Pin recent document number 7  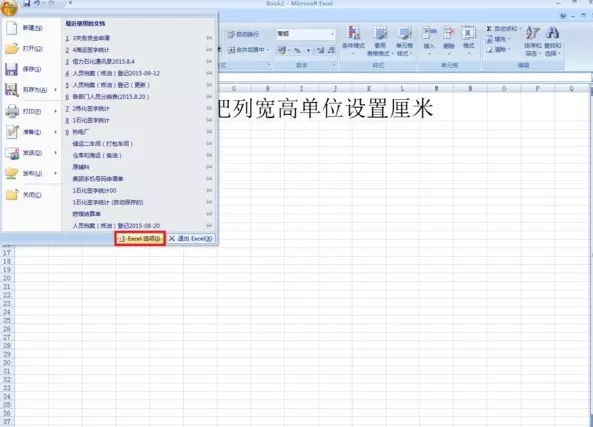(x=209, y=108)
